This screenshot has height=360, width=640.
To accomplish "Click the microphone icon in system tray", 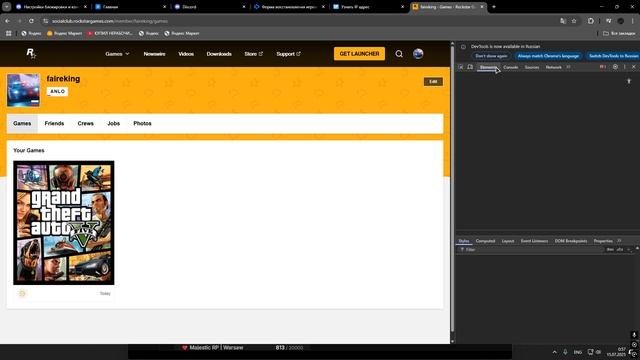I will [x=565, y=352].
